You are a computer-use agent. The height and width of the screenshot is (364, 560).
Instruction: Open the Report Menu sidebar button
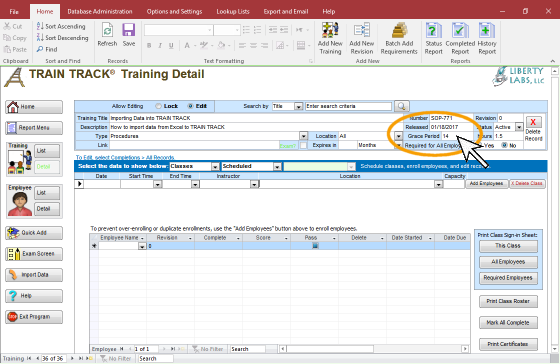tap(34, 128)
